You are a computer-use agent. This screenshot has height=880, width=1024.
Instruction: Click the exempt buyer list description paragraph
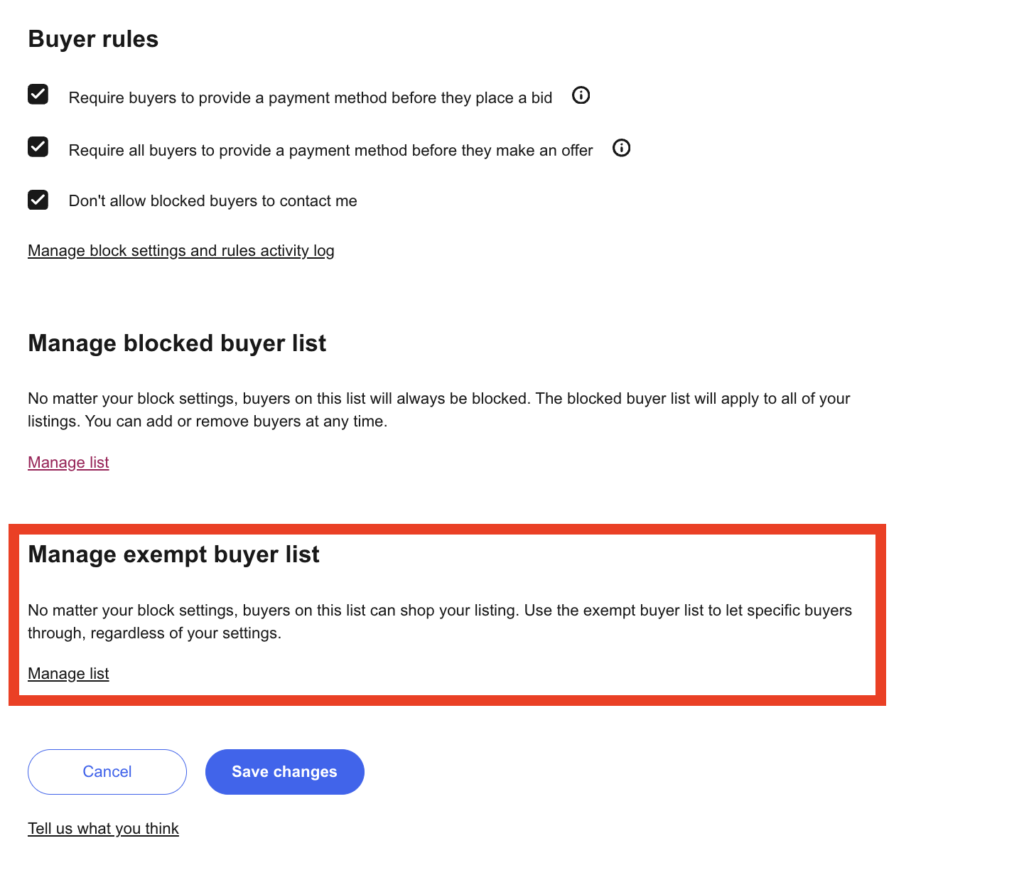click(440, 621)
